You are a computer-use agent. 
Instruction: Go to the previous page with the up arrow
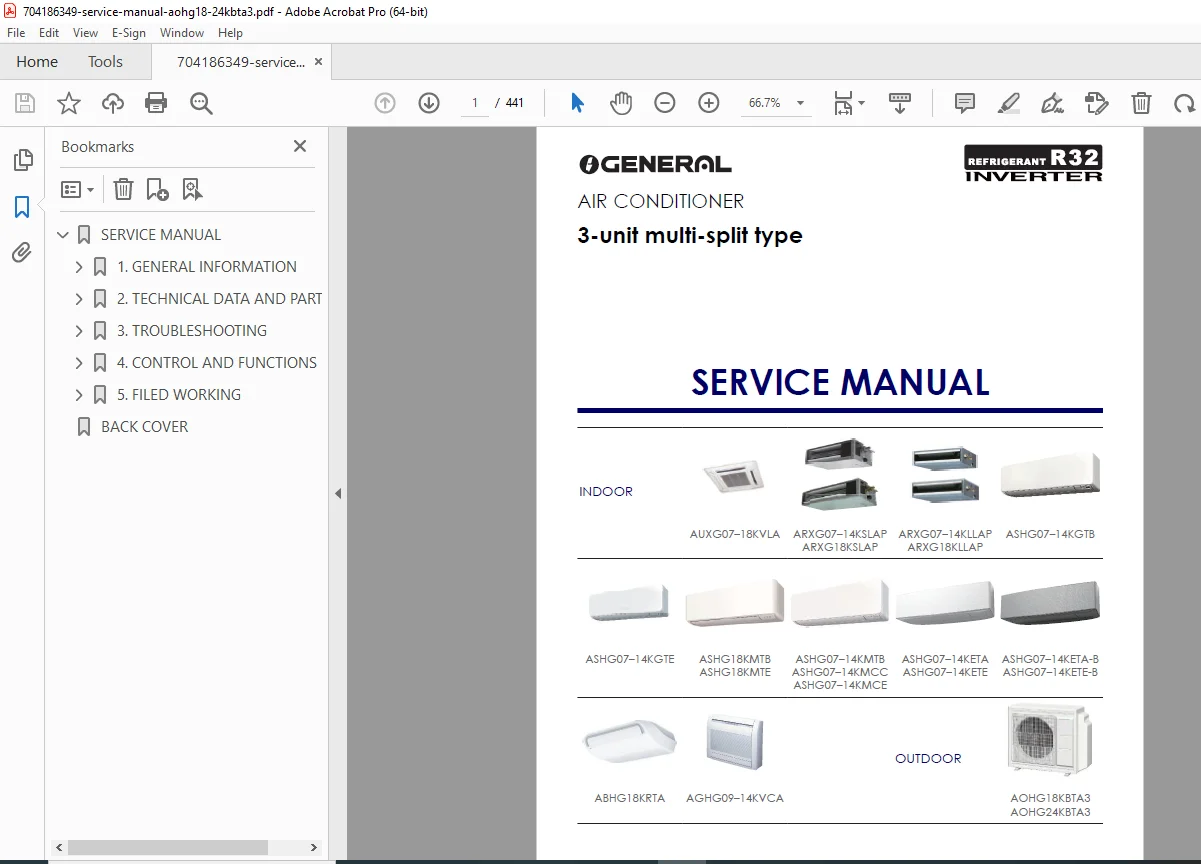click(x=385, y=103)
